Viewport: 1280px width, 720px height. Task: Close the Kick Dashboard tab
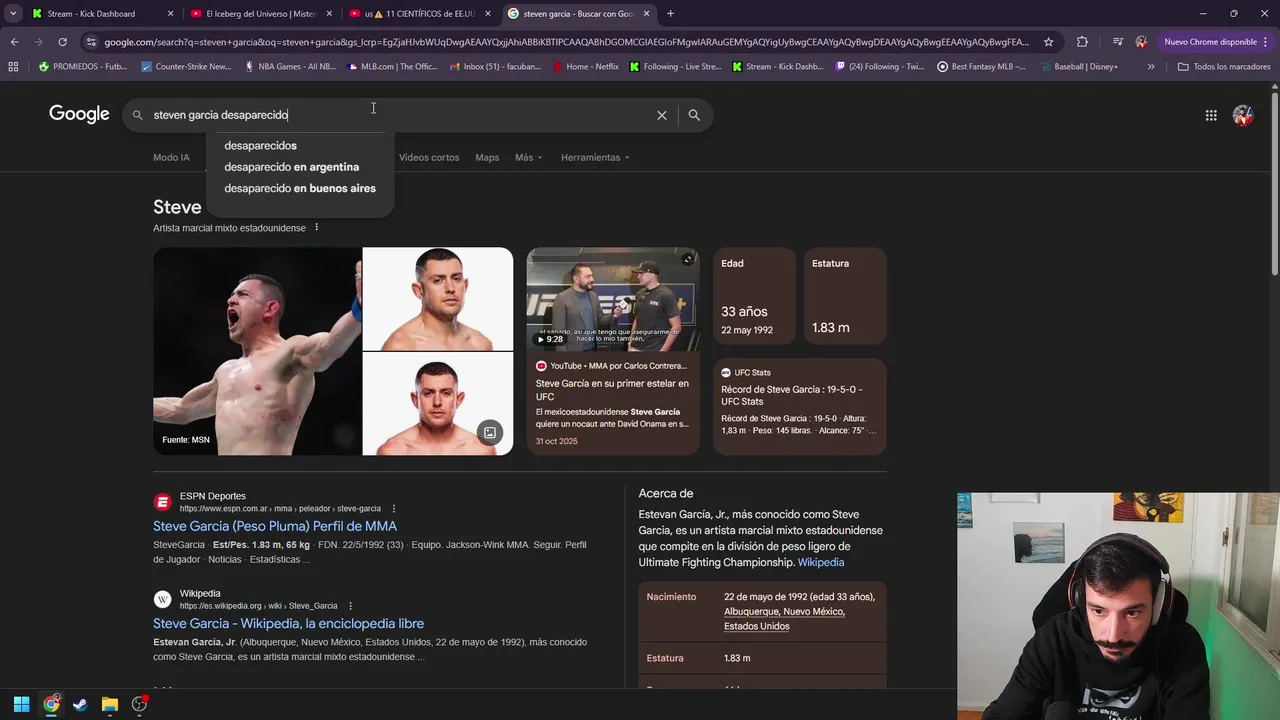[170, 14]
